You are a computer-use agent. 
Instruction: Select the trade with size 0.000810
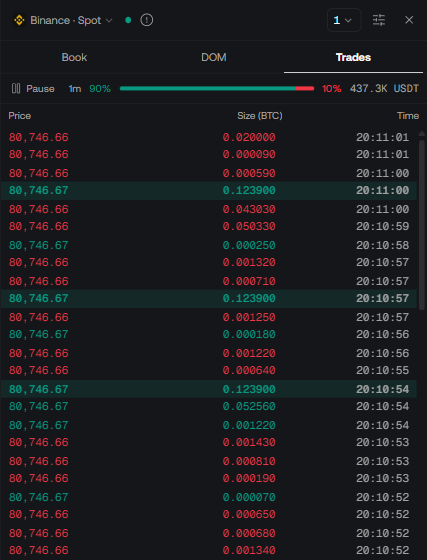click(209, 461)
